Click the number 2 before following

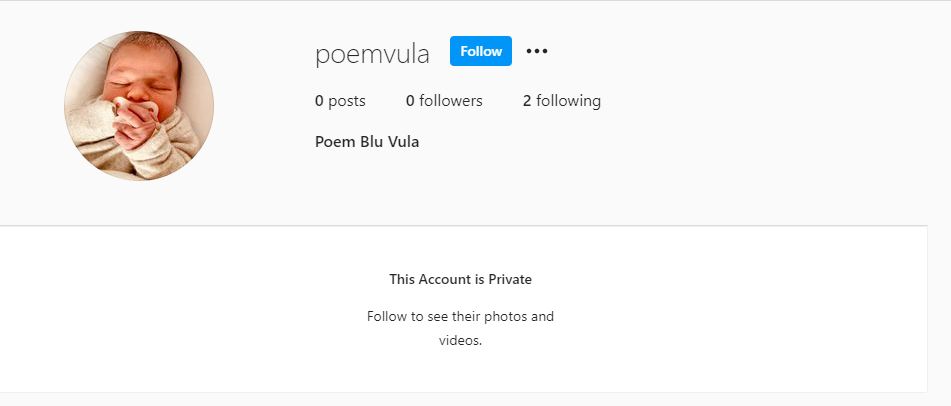tap(527, 101)
